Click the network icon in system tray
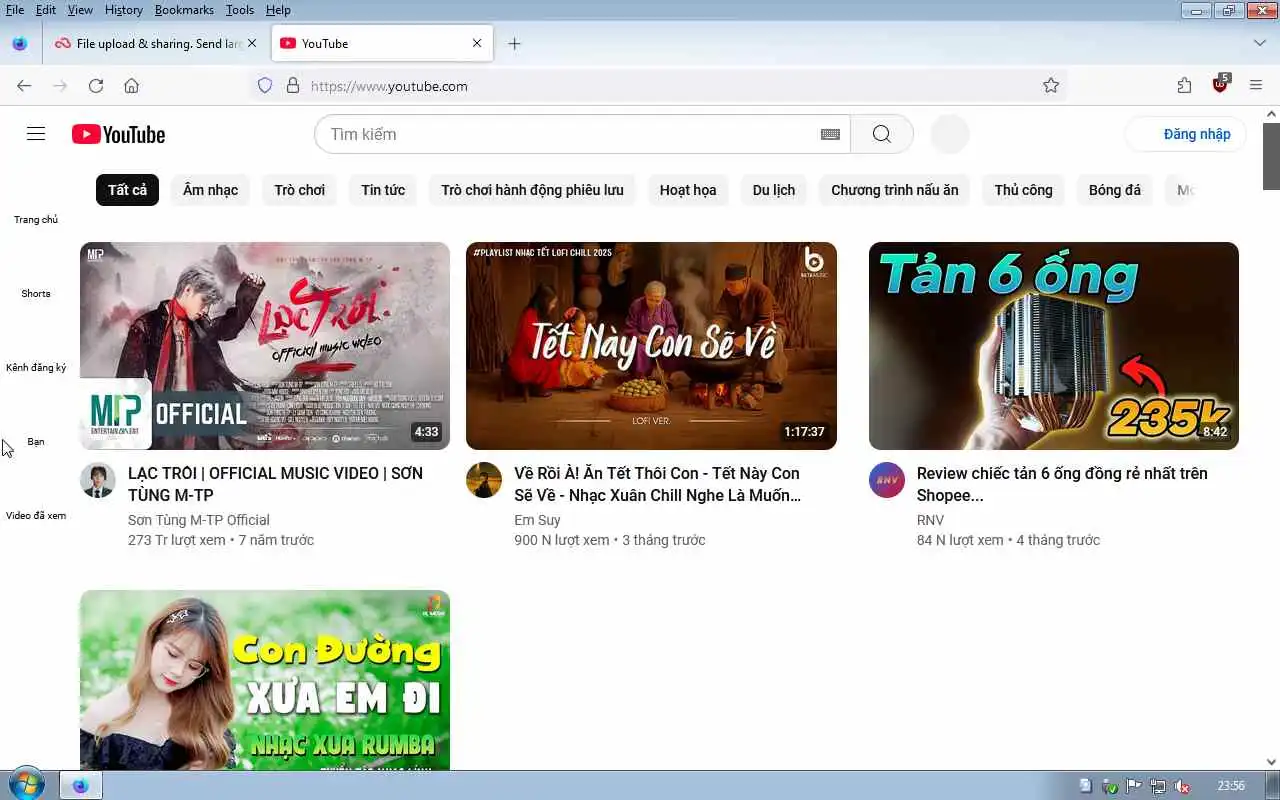The height and width of the screenshot is (800, 1280). pos(1158,786)
